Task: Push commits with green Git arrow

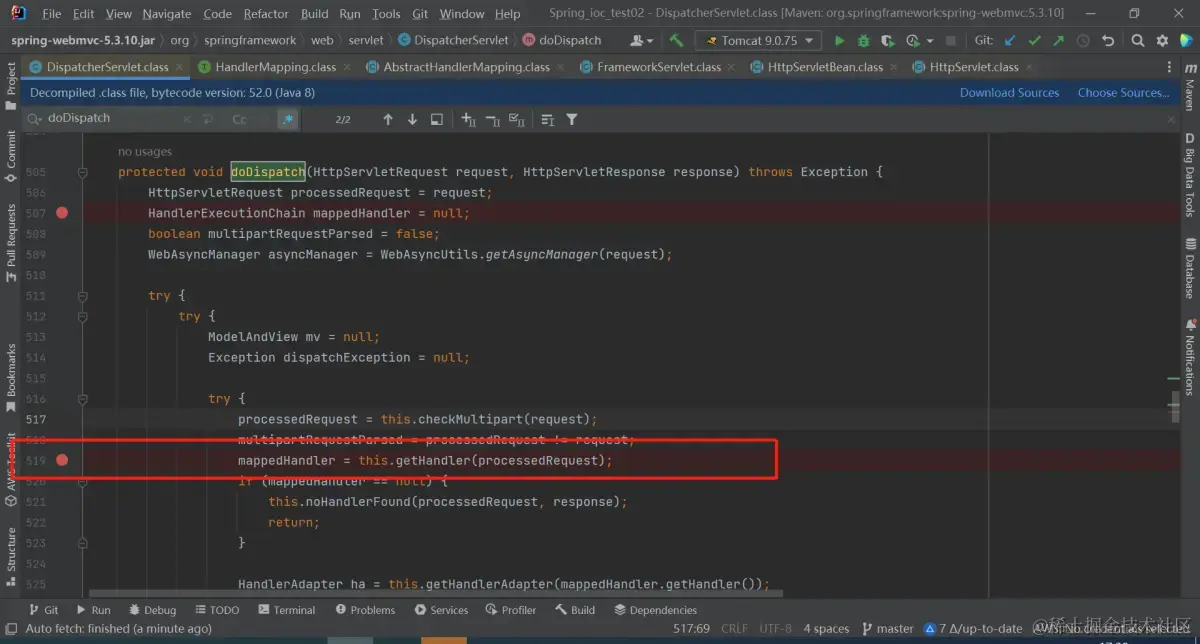Action: coord(1058,40)
